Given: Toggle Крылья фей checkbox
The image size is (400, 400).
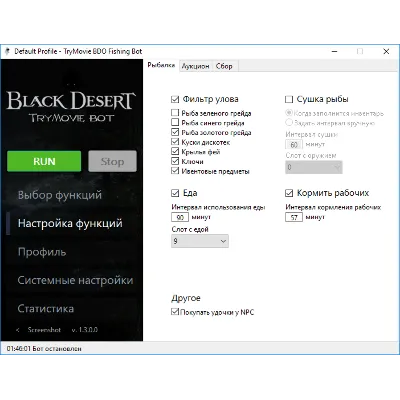Looking at the screenshot, I should (175, 151).
